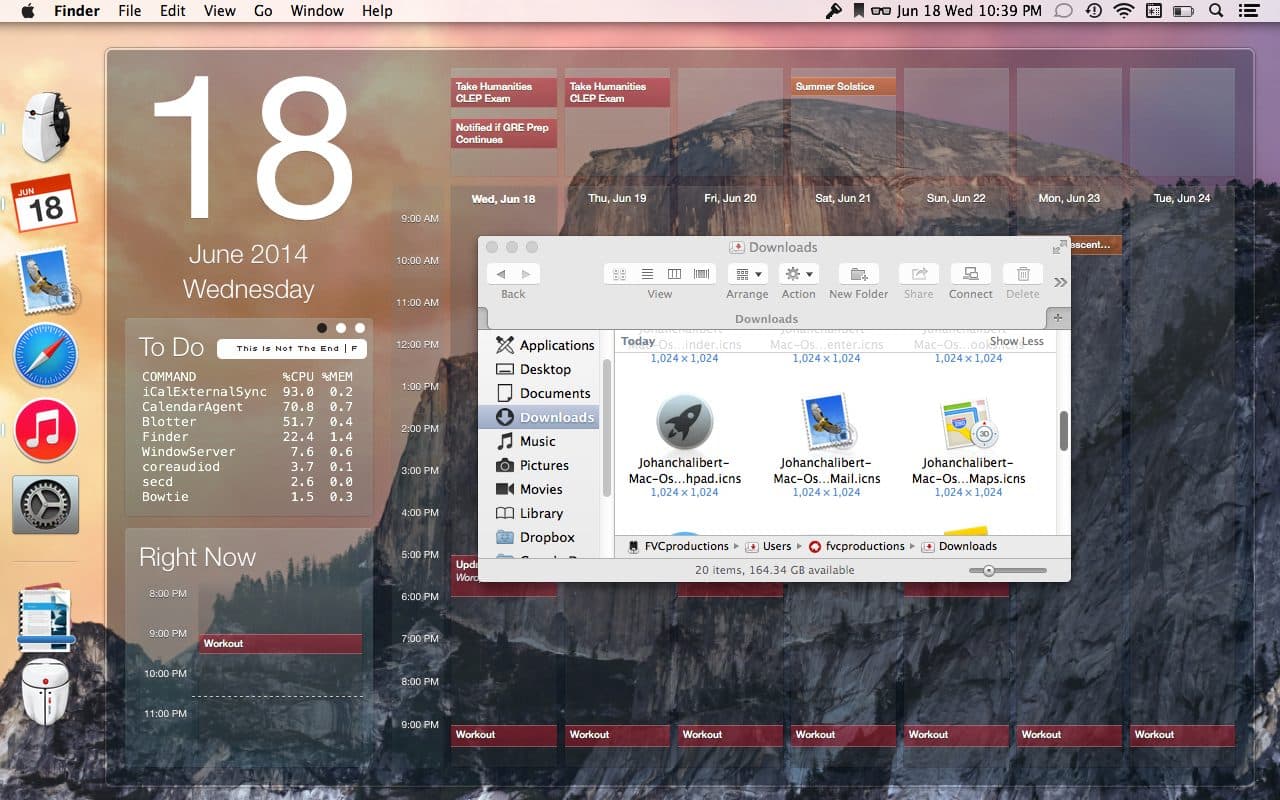Open Documents in the Finder sidebar

coord(554,393)
